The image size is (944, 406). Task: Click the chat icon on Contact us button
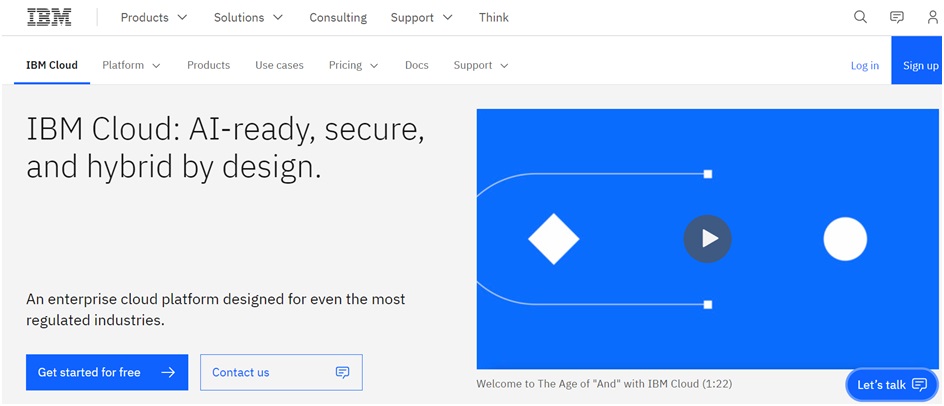[x=342, y=372]
